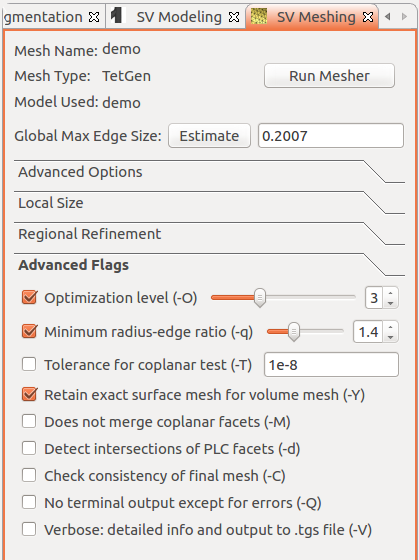
Task: Enable Tolerance for coplanar test (-T)
Action: [29, 365]
